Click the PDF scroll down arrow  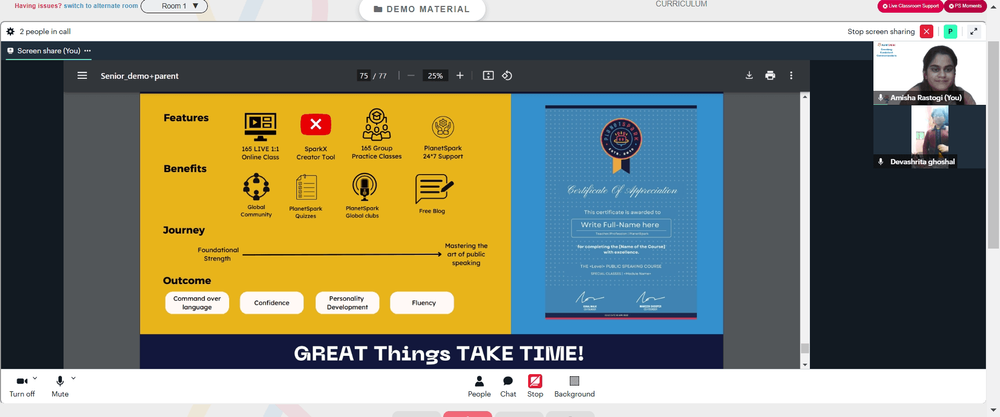(804, 365)
